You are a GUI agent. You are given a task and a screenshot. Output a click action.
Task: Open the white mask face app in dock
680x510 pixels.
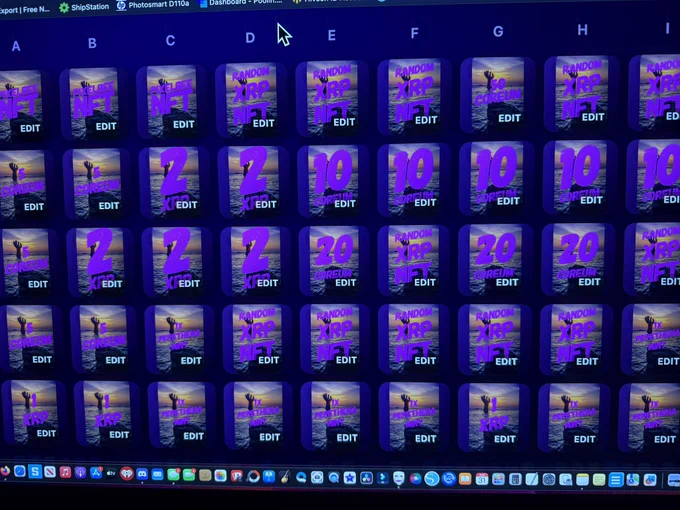pos(399,478)
